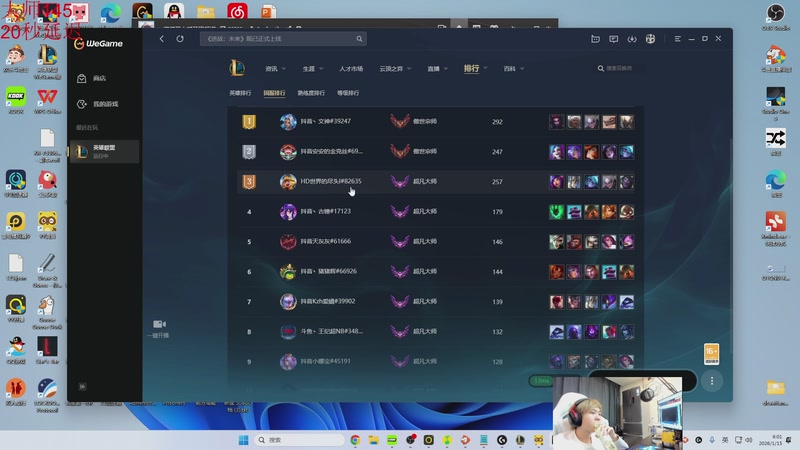Click the top WeGame search input field
Image resolution: width=800 pixels, height=450 pixels.
pos(283,39)
